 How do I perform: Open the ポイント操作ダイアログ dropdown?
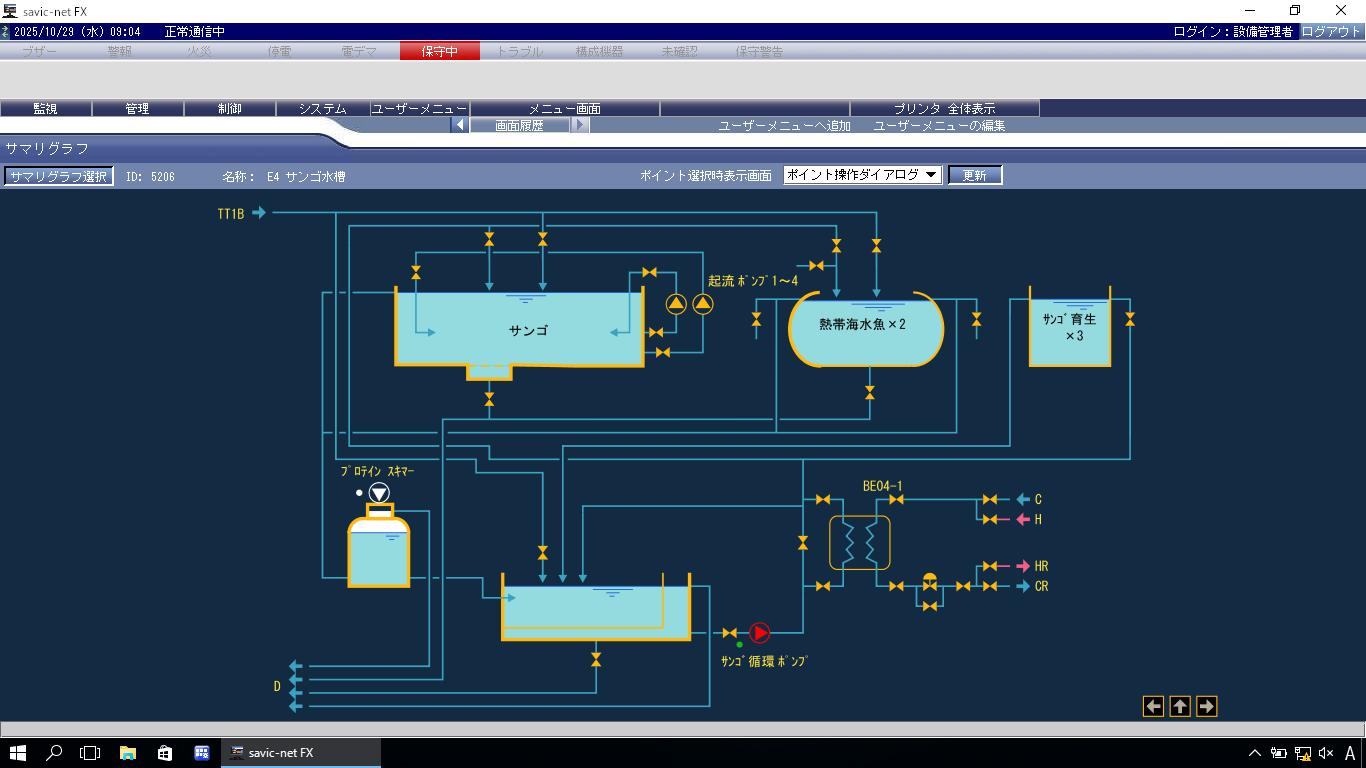coord(862,175)
